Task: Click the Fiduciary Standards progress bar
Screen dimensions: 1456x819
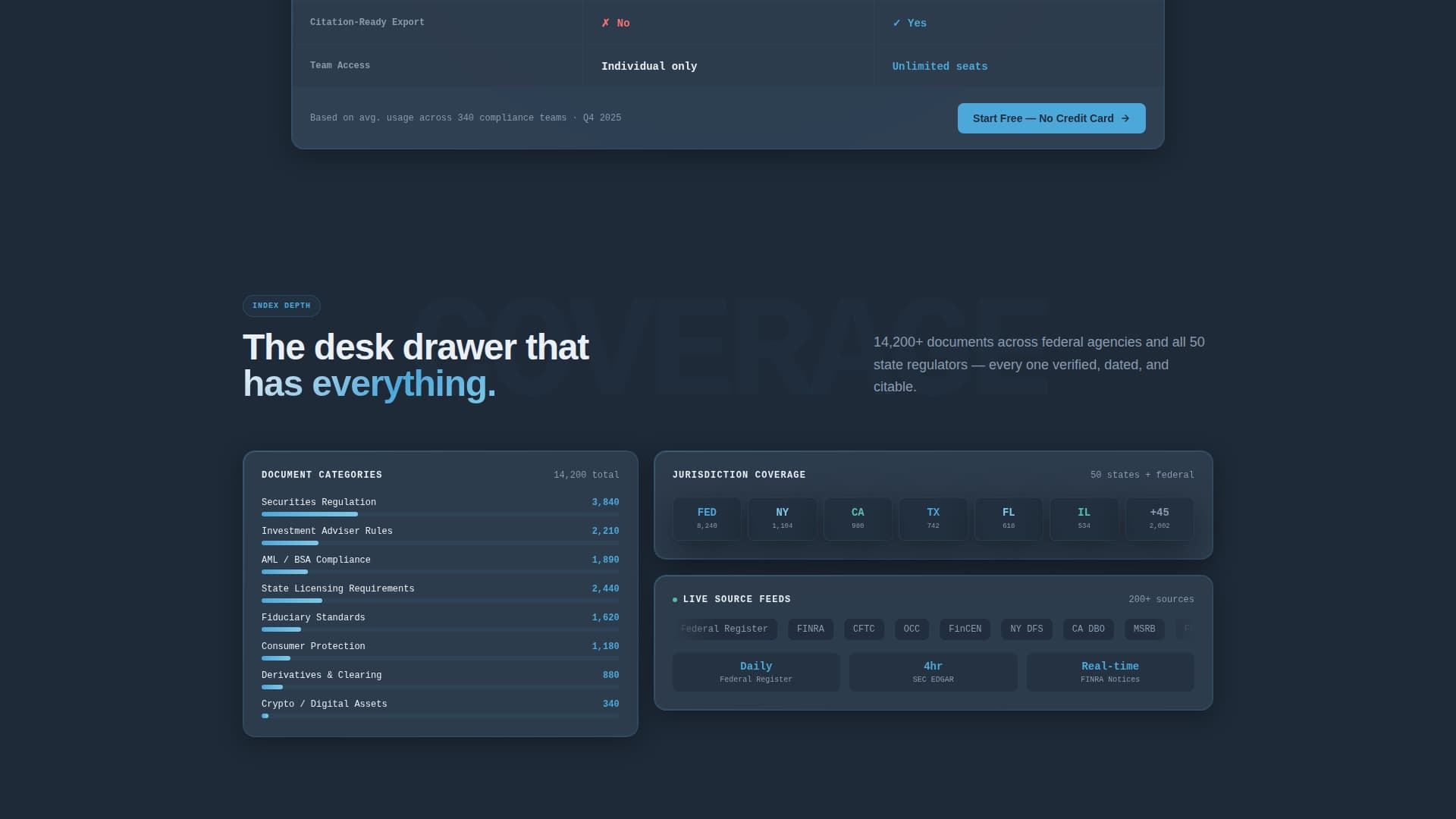Action: click(440, 629)
